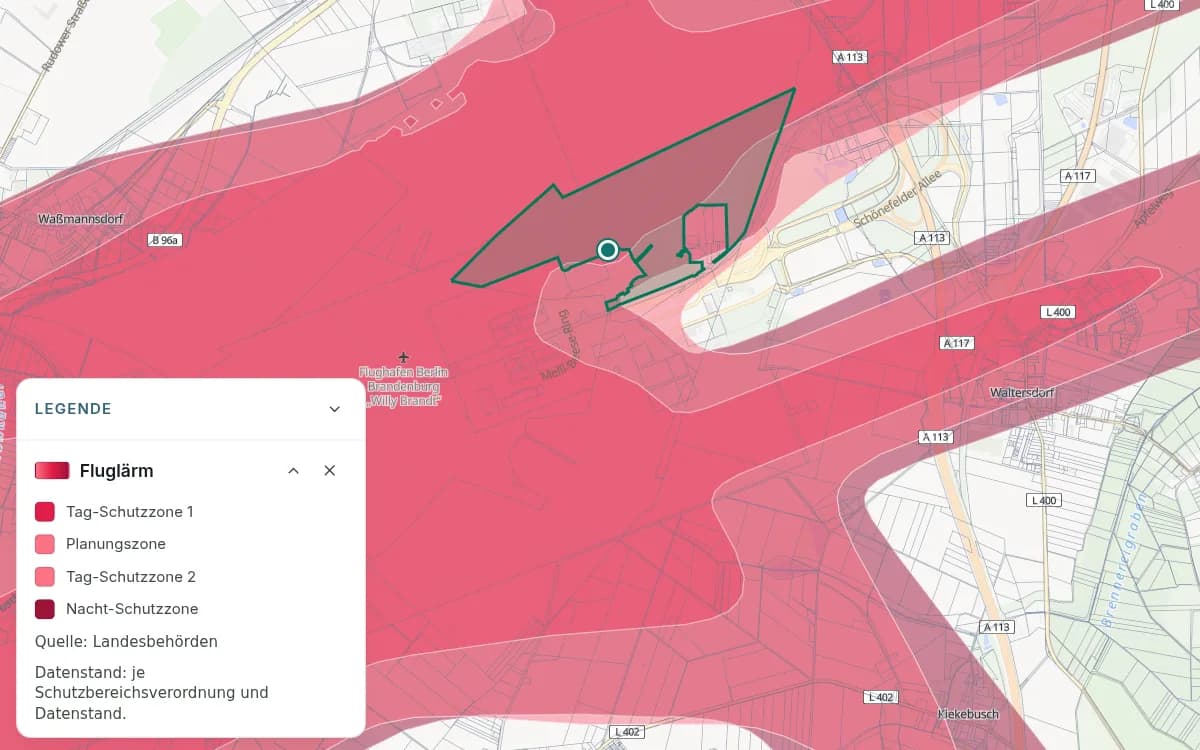The height and width of the screenshot is (750, 1200).
Task: Click the teal location marker on map
Action: tap(607, 249)
